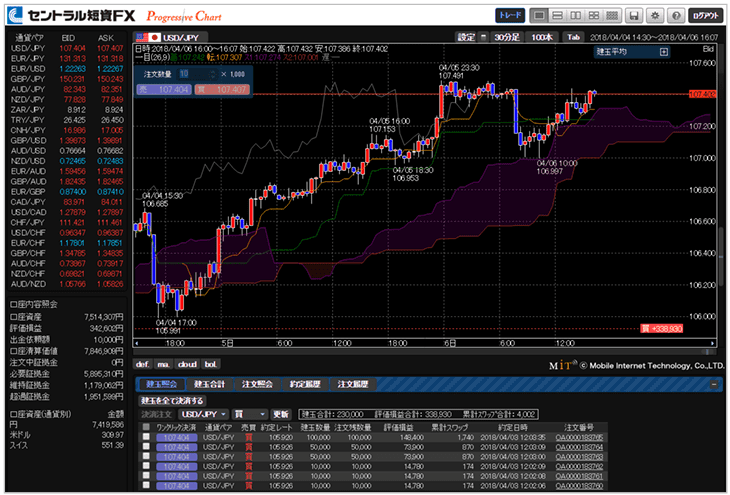Tick the checkbox for order OA0000183765
Screen dimensions: 730x495
(x=146, y=437)
